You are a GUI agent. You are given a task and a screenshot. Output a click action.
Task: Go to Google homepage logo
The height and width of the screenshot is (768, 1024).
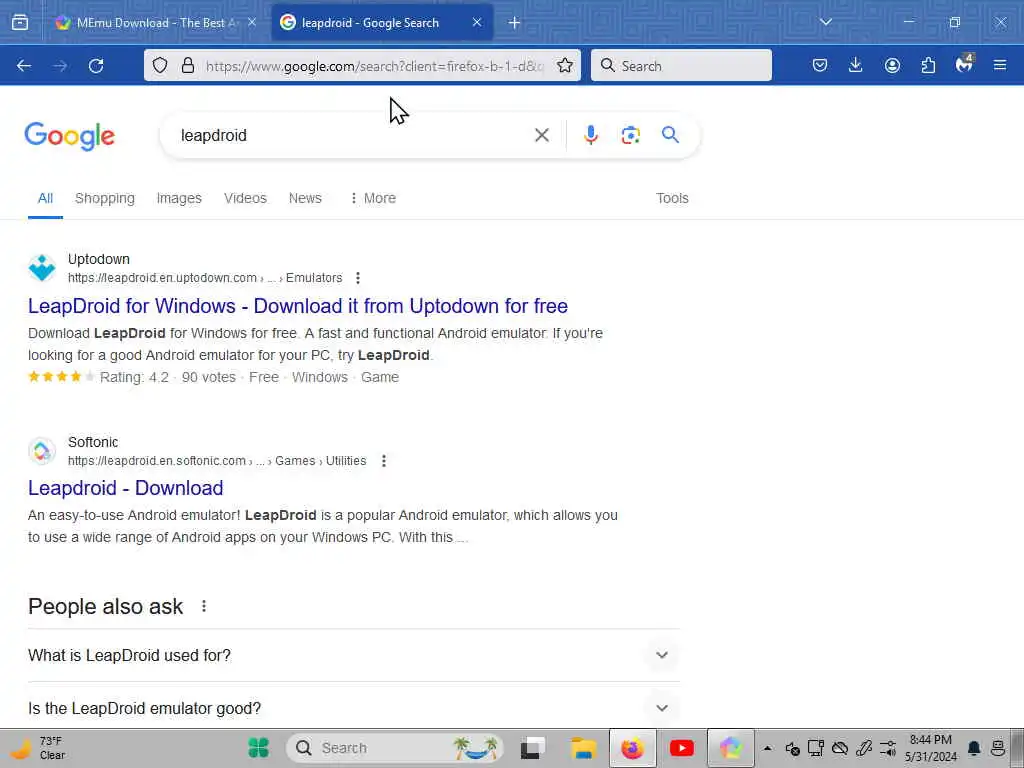point(69,136)
